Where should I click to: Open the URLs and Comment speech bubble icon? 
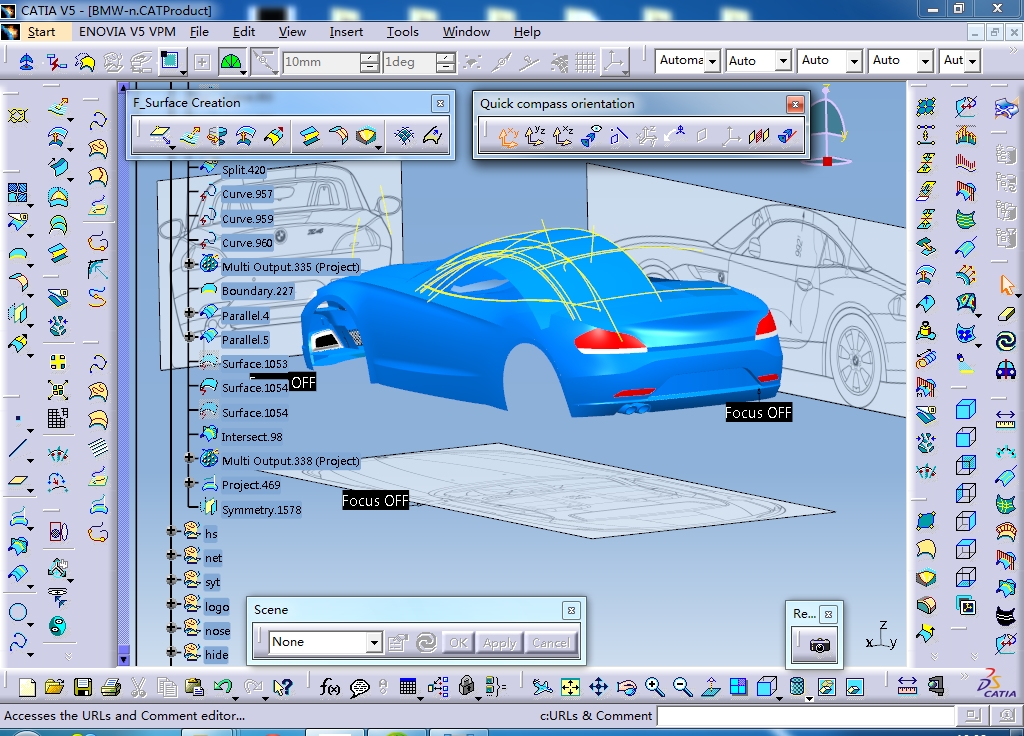tap(359, 688)
